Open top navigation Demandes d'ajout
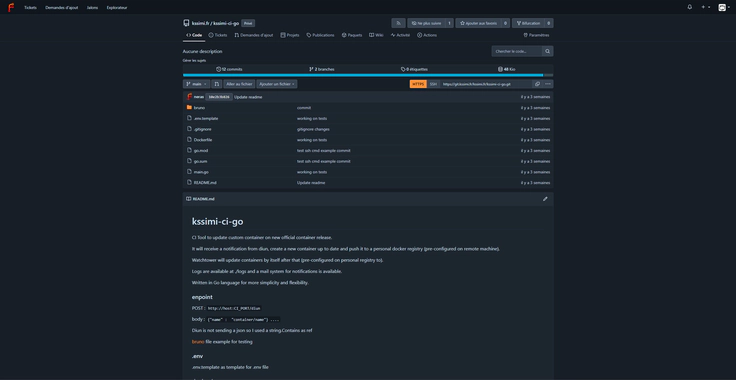The image size is (736, 380). (61, 8)
